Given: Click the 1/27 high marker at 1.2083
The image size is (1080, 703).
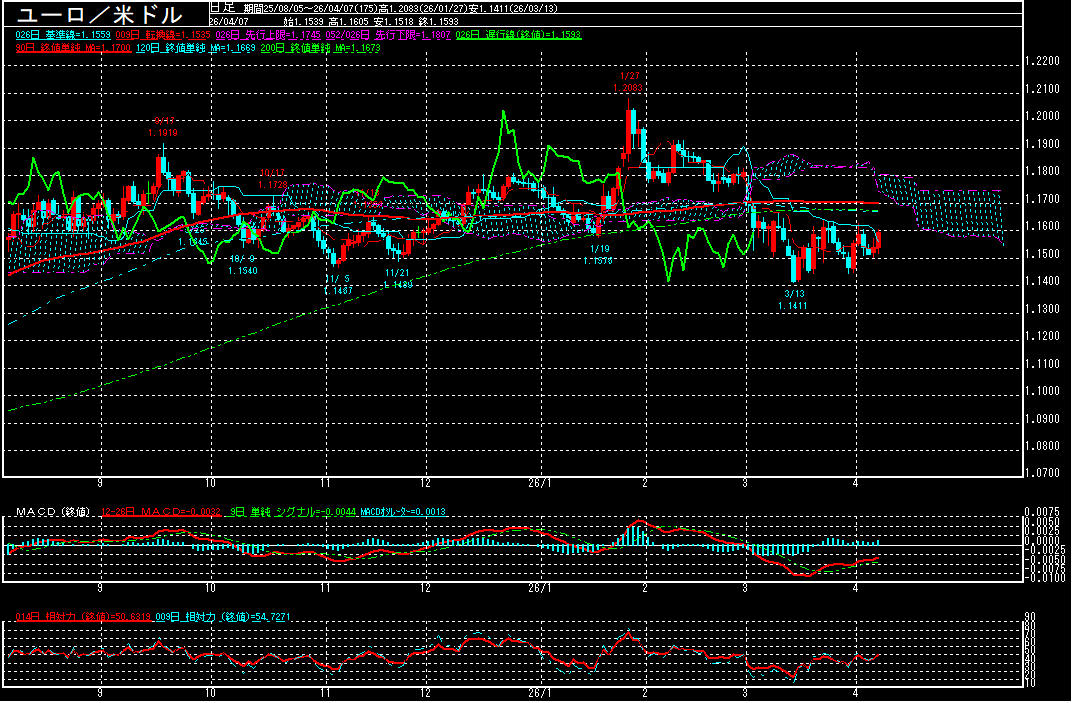Looking at the screenshot, I should pos(629,82).
